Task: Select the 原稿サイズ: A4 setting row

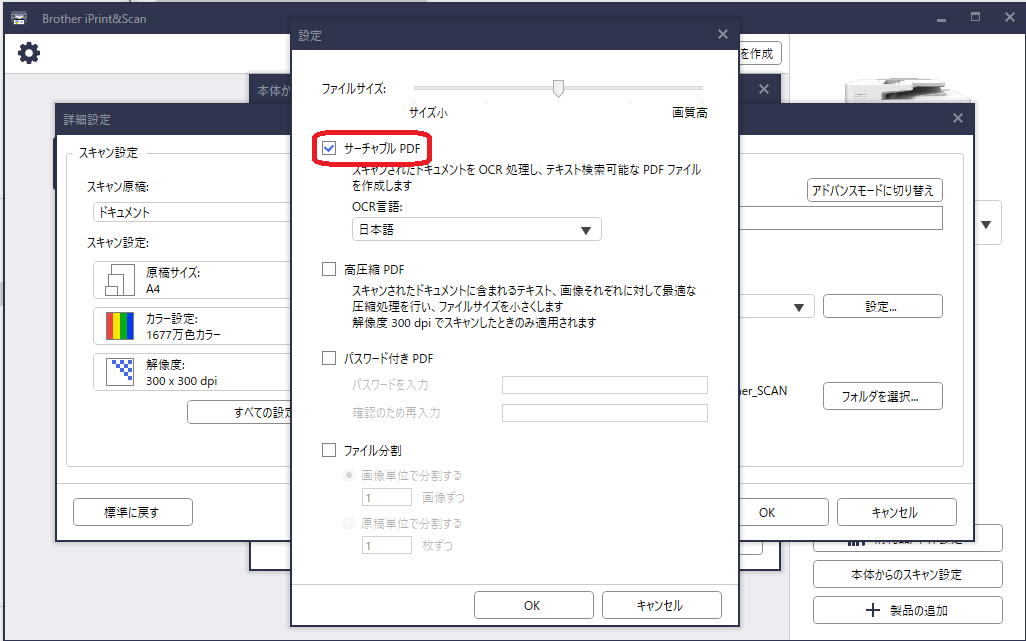Action: tap(192, 280)
